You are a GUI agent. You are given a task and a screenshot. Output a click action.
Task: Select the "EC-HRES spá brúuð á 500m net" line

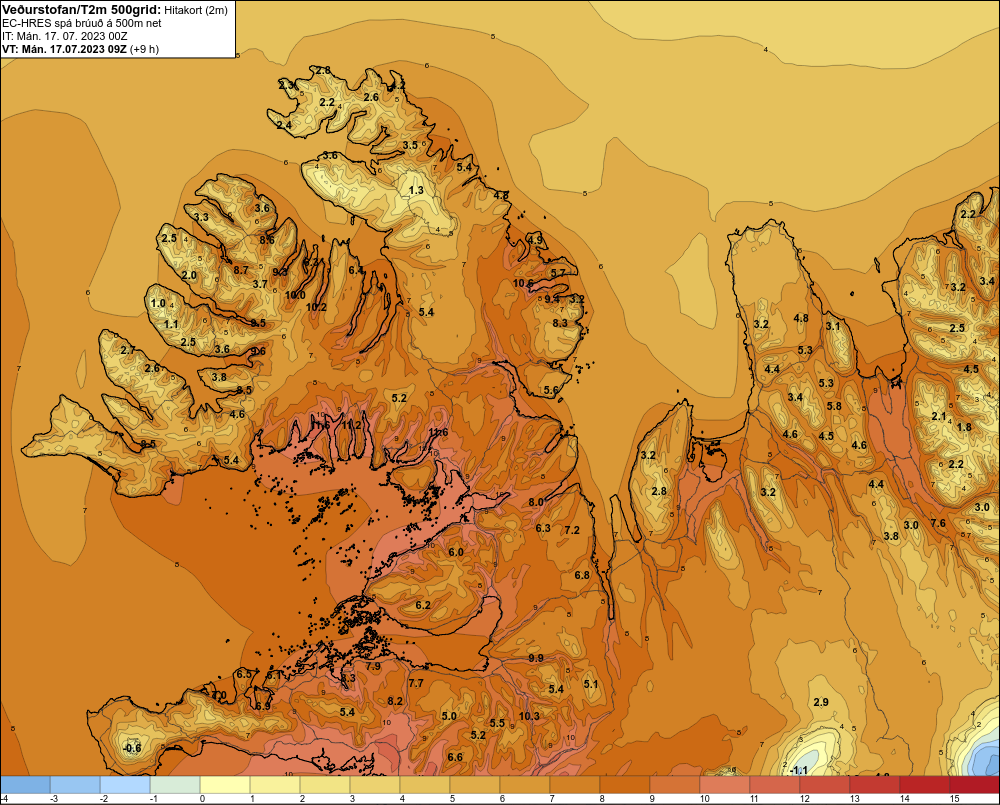(x=82, y=23)
